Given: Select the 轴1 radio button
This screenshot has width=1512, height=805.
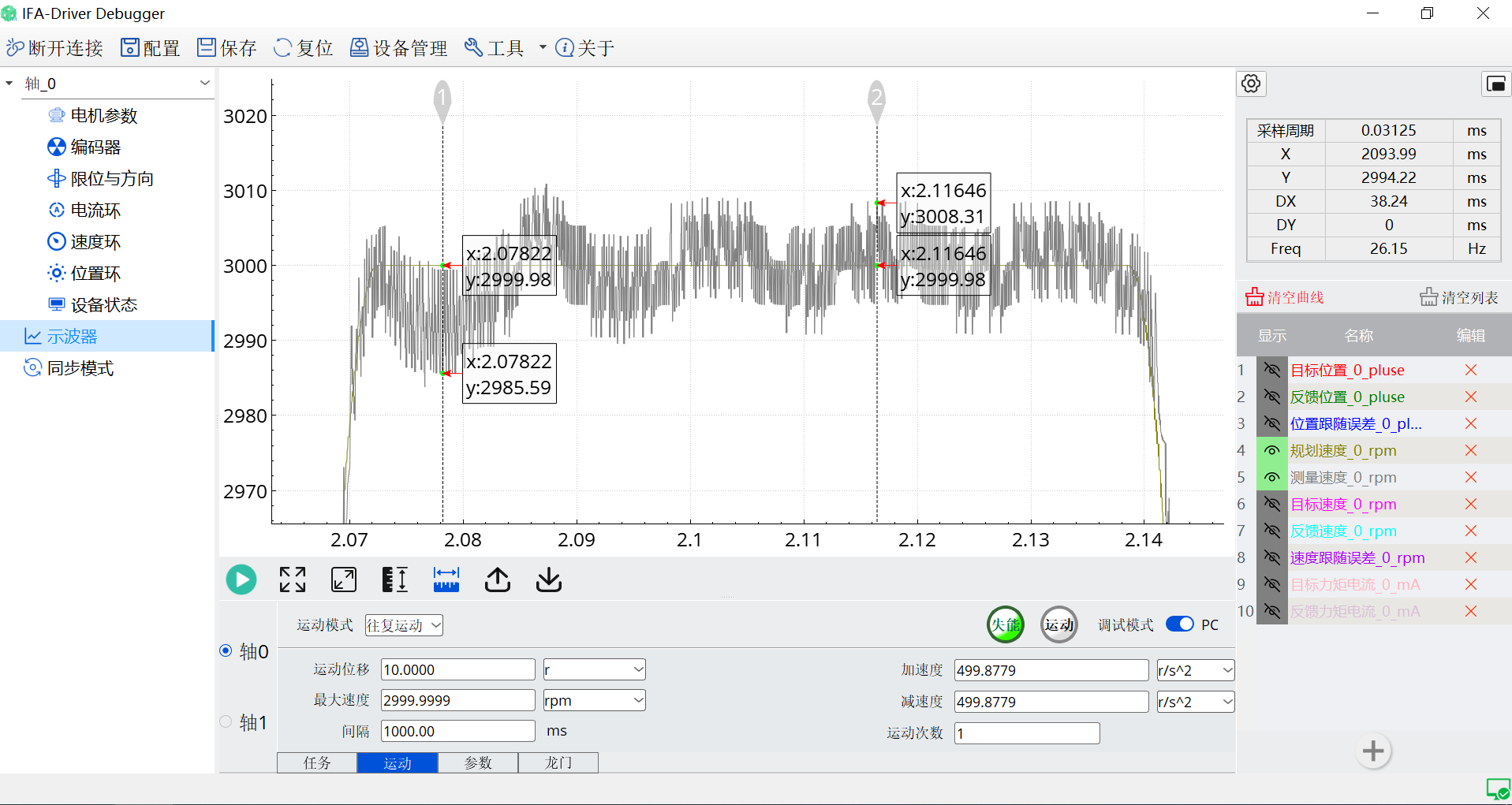Looking at the screenshot, I should pyautogui.click(x=226, y=721).
